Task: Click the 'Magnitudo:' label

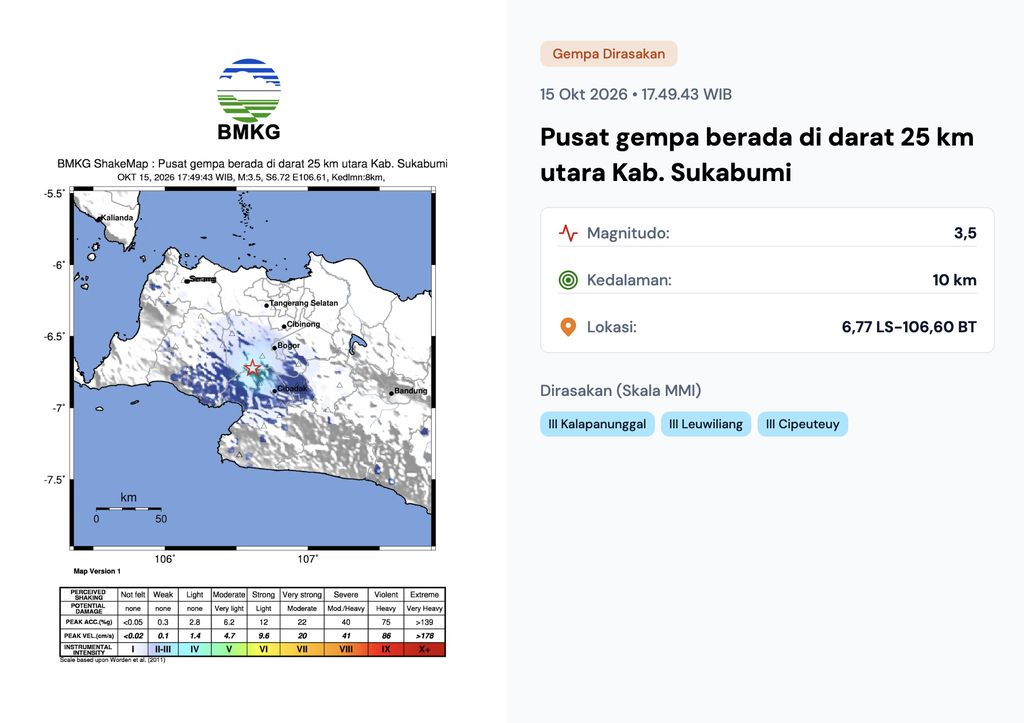Action: click(628, 233)
